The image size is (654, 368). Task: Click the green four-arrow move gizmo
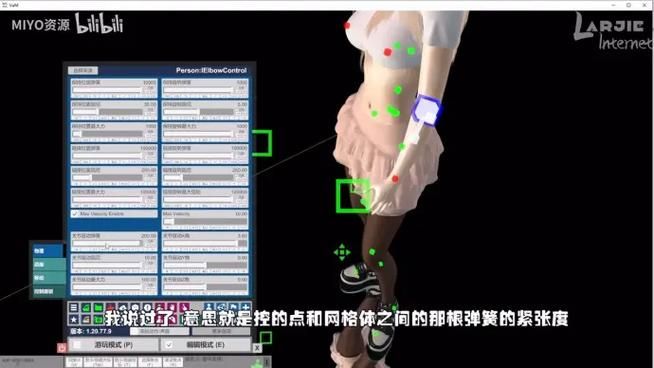[342, 252]
